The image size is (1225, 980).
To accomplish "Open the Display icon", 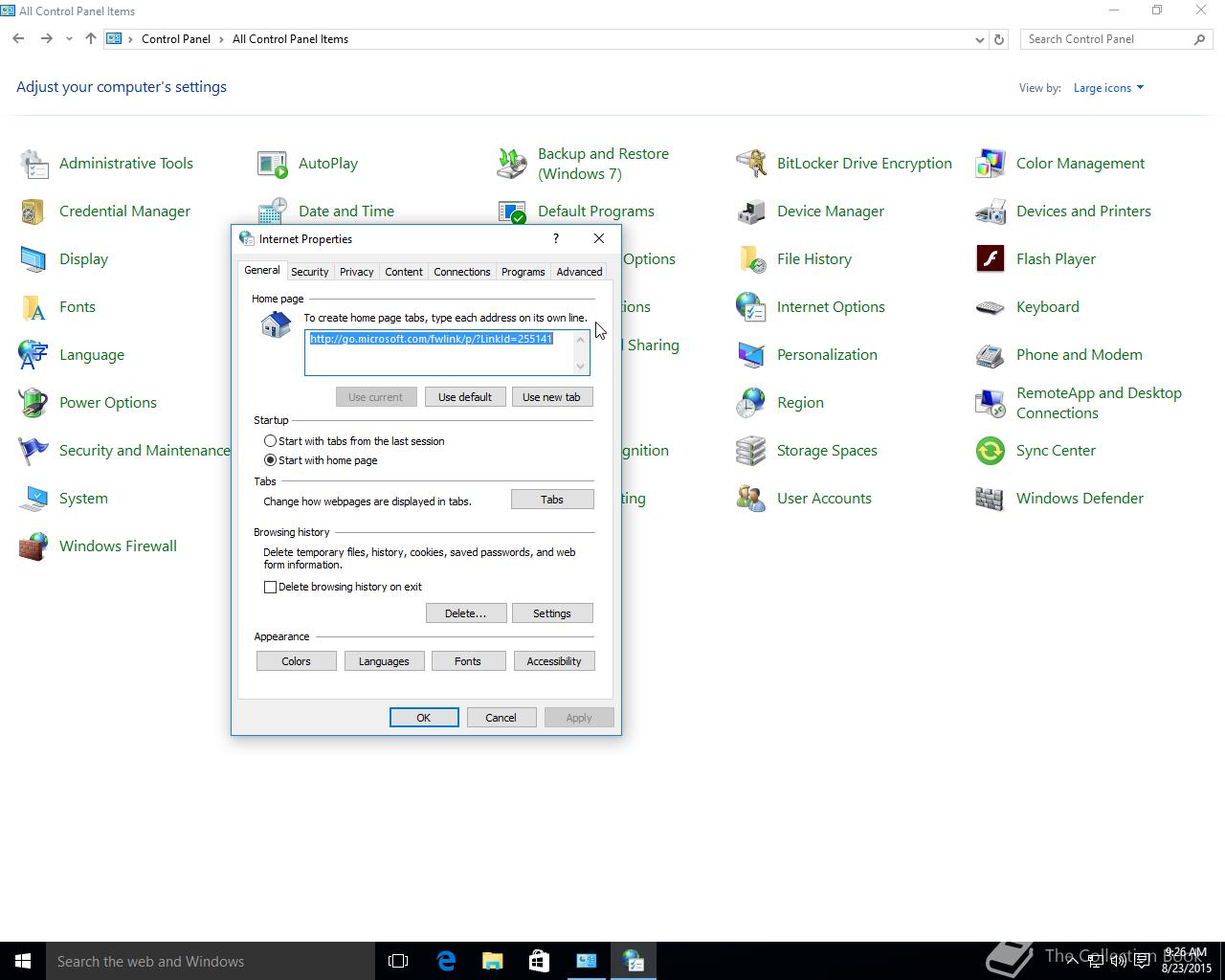I will click(x=33, y=259).
